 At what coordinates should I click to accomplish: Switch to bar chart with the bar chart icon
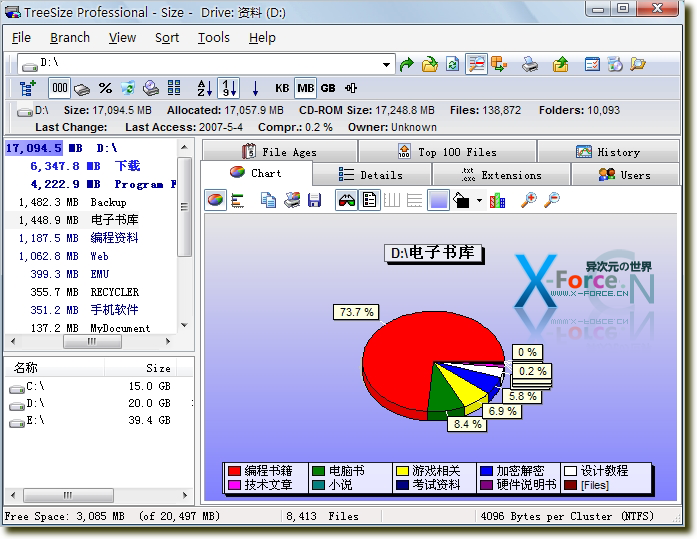coord(237,201)
